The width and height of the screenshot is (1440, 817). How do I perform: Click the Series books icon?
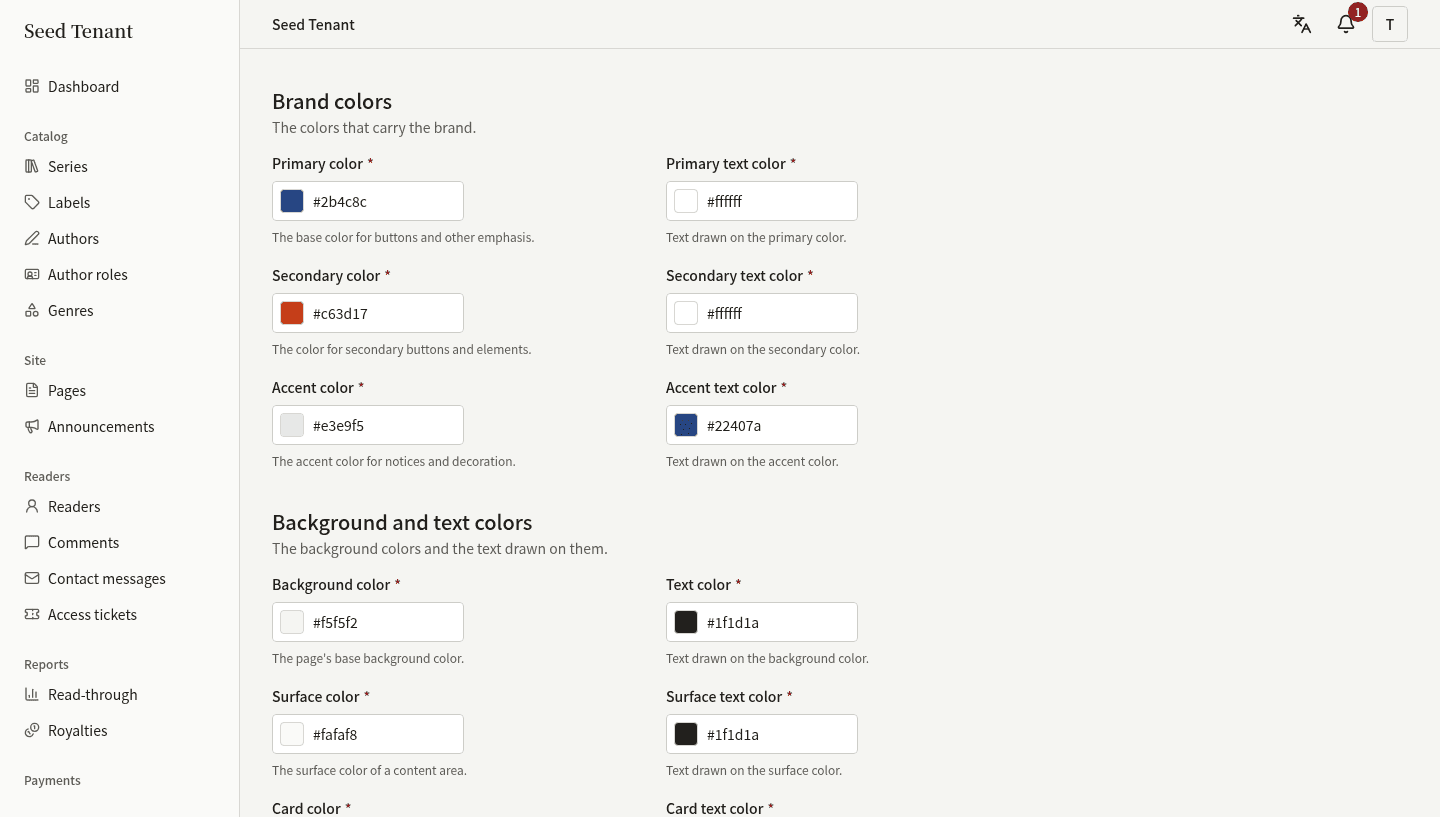click(x=32, y=167)
